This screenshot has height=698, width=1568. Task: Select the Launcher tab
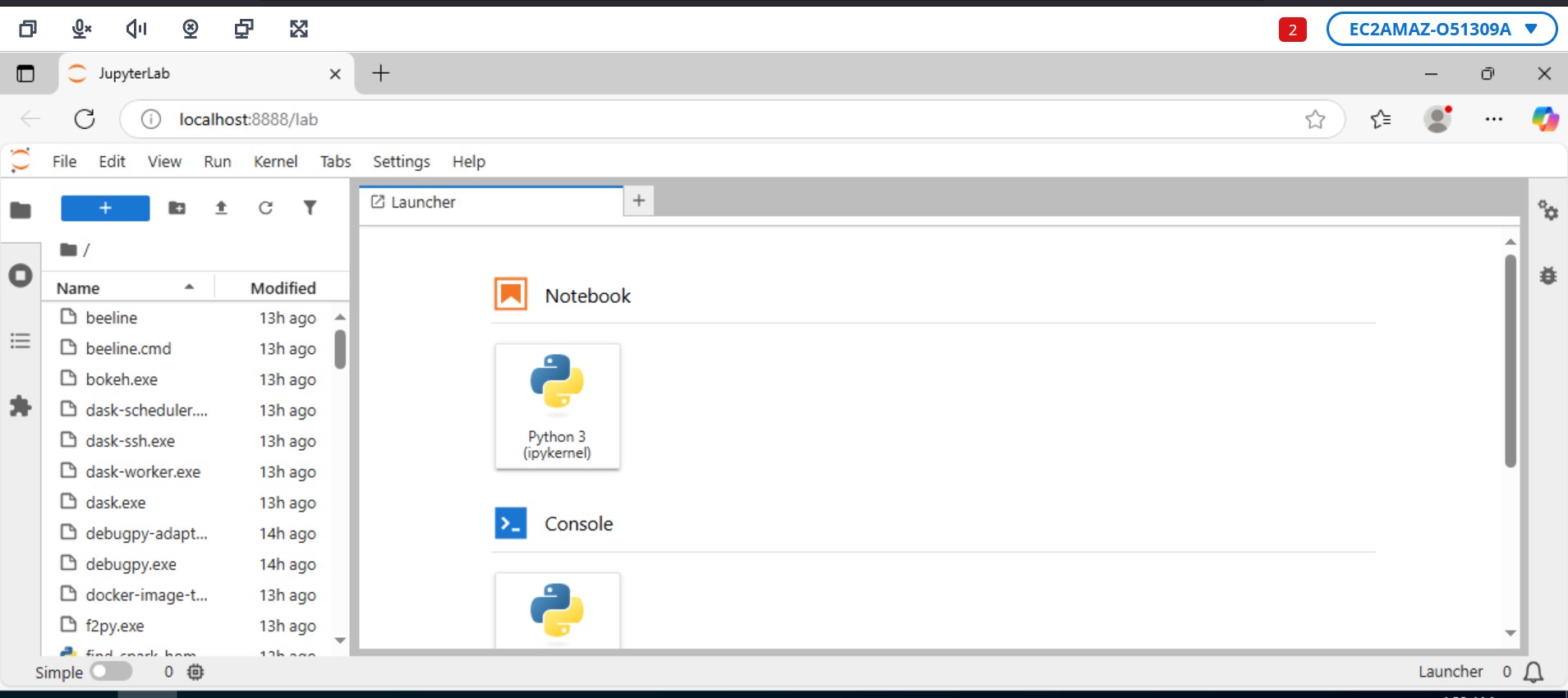tap(491, 202)
